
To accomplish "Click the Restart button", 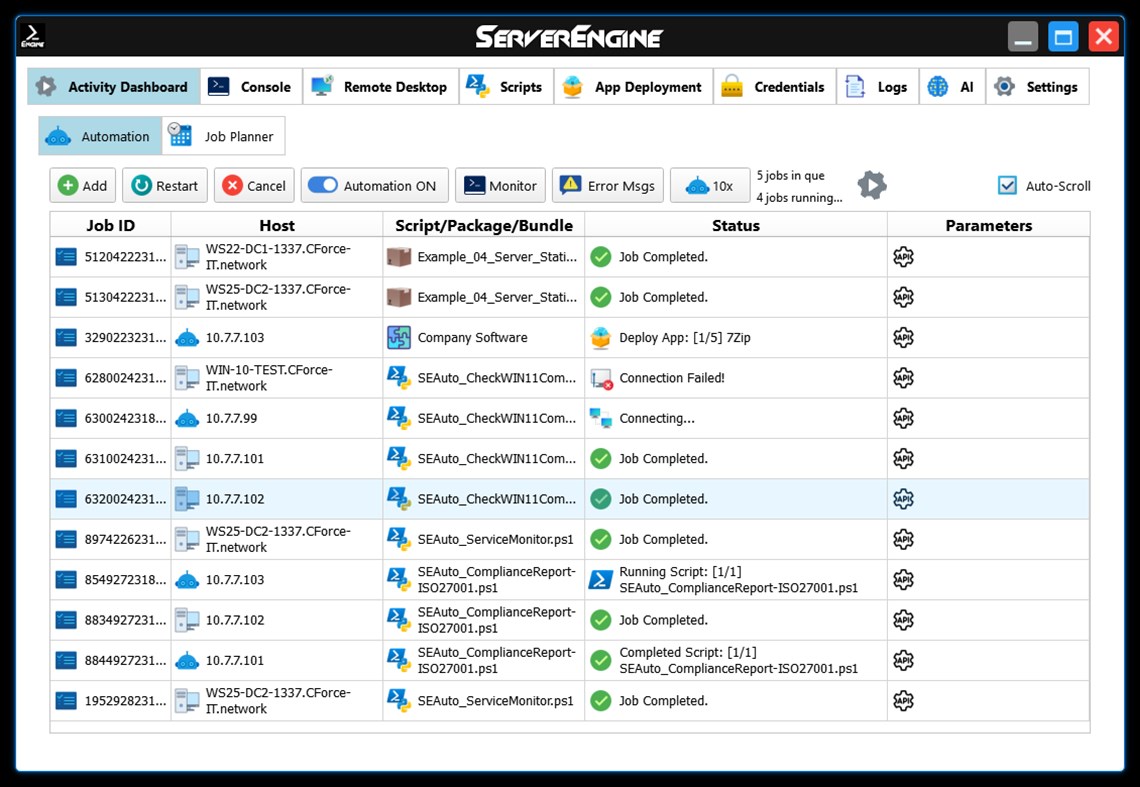I will click(x=164, y=185).
